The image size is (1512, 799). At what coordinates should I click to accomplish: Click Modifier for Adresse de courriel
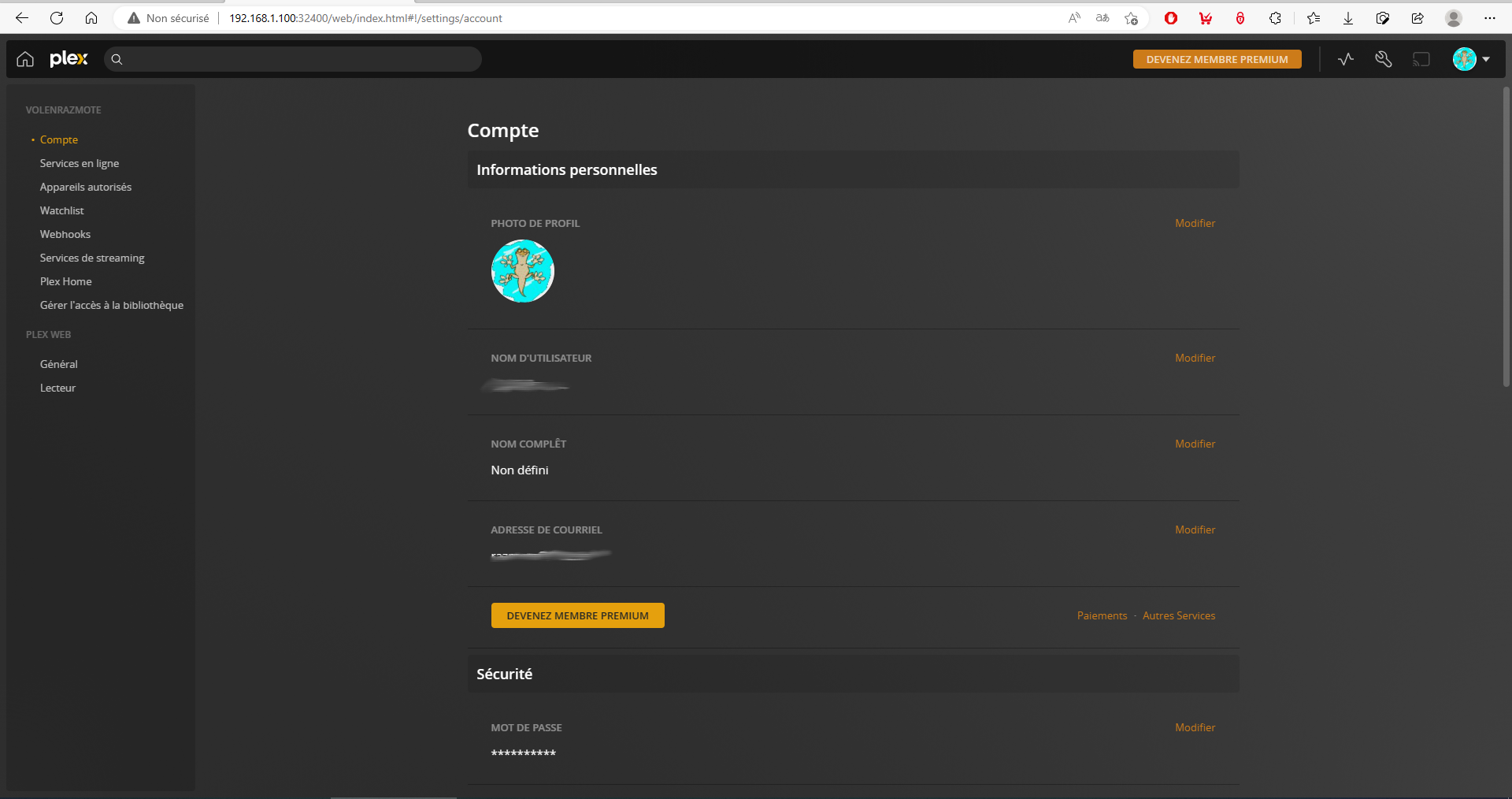tap(1195, 530)
